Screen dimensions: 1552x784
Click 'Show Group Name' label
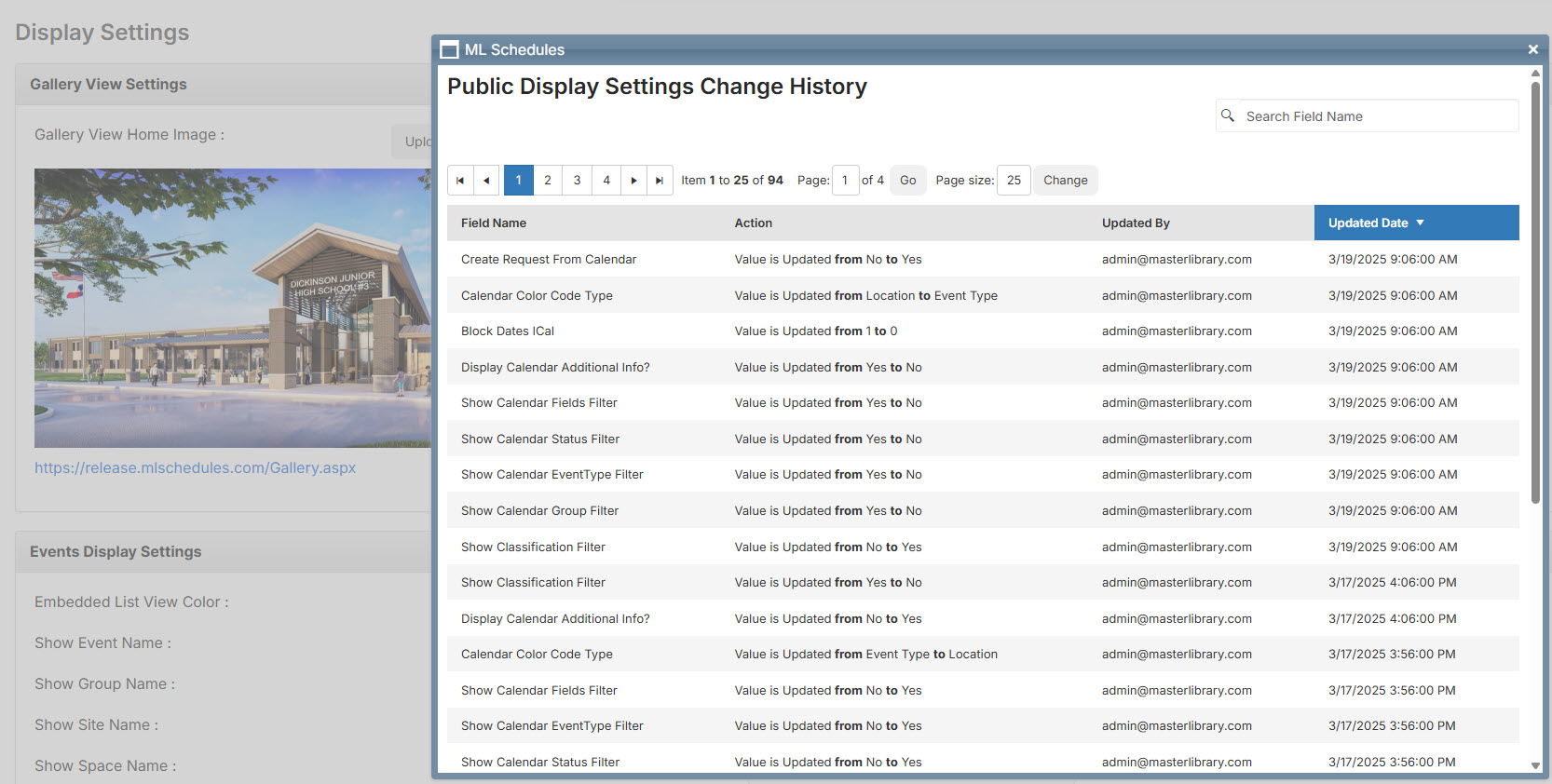(x=104, y=684)
